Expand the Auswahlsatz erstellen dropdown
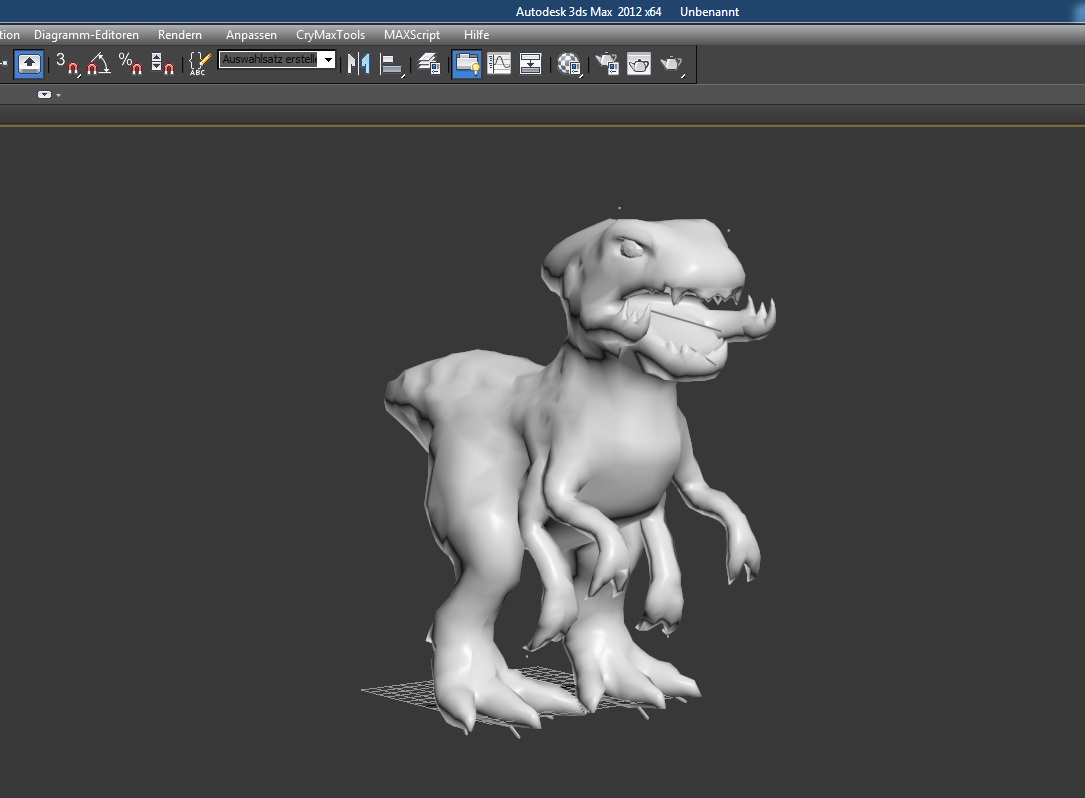Viewport: 1085px width, 798px height. [327, 61]
